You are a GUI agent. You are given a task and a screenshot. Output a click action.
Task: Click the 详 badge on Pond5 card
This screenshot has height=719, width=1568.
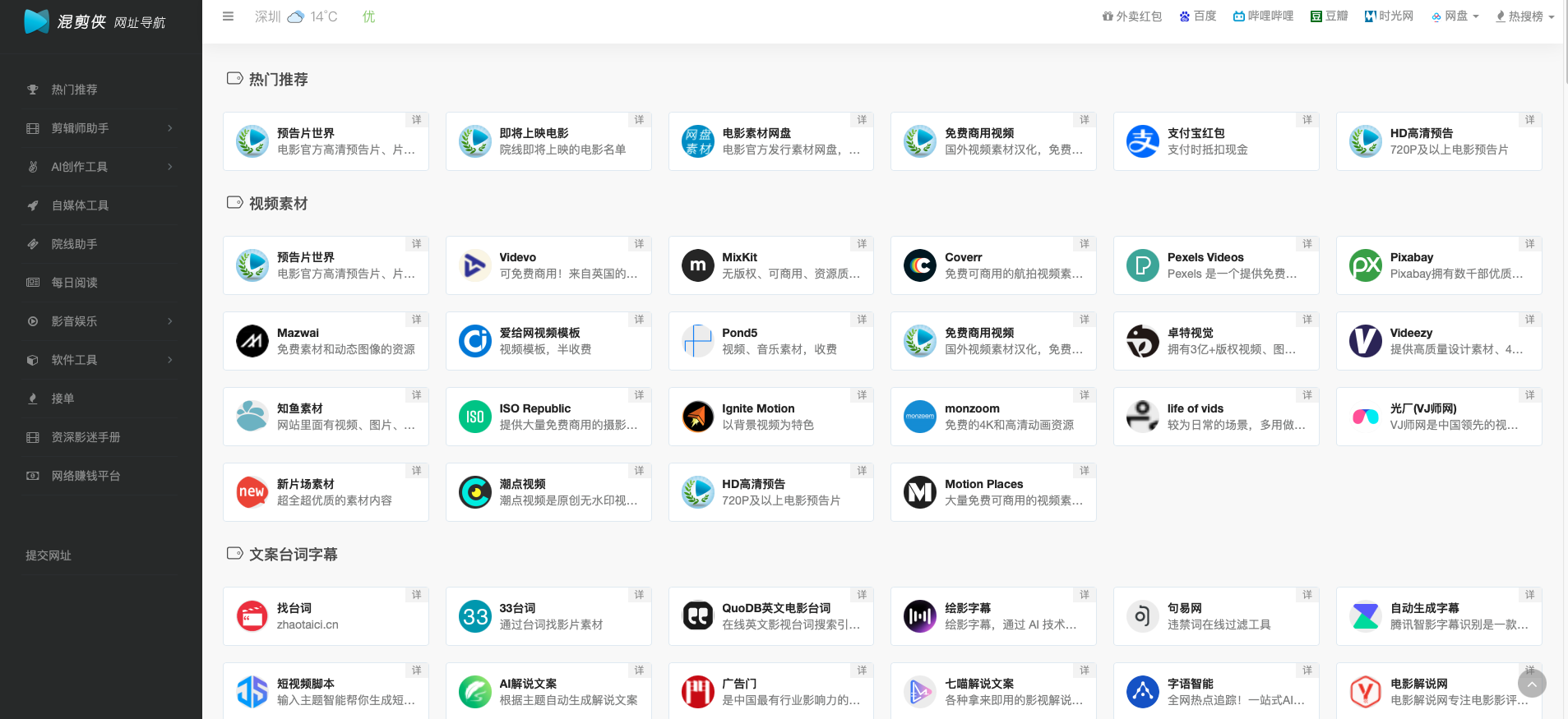coord(862,320)
